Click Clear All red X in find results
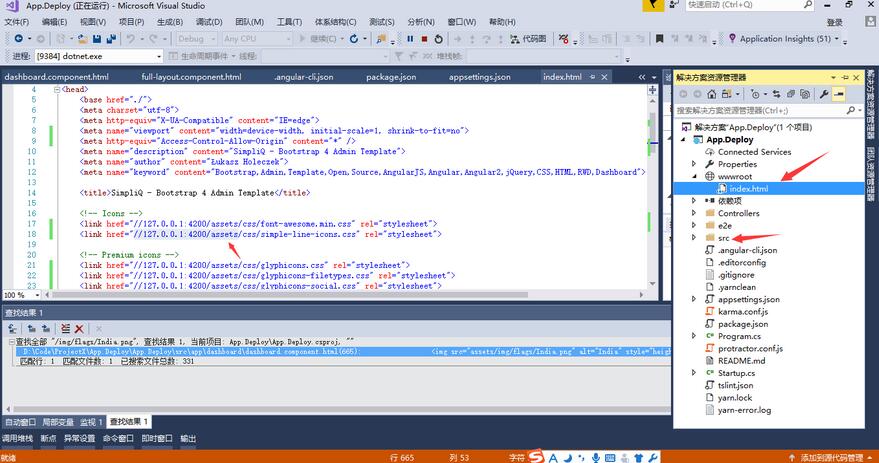879x463 pixels. click(x=79, y=328)
